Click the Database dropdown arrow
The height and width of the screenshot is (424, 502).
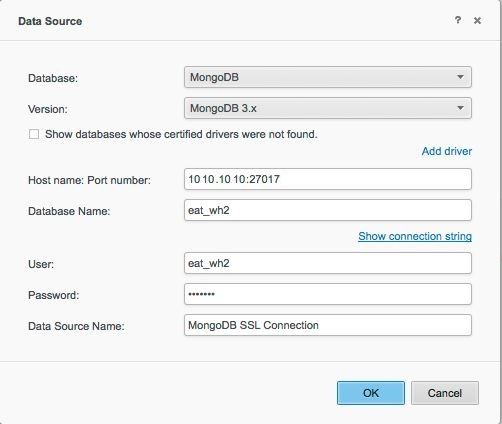coord(460,77)
